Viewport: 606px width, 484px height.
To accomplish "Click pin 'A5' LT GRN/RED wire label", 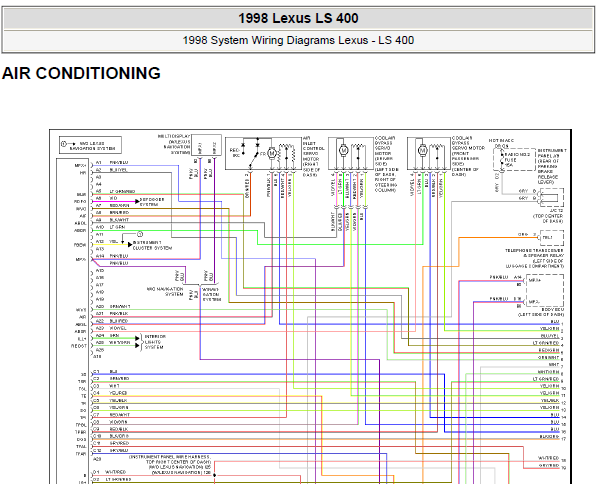I will [x=122, y=191].
